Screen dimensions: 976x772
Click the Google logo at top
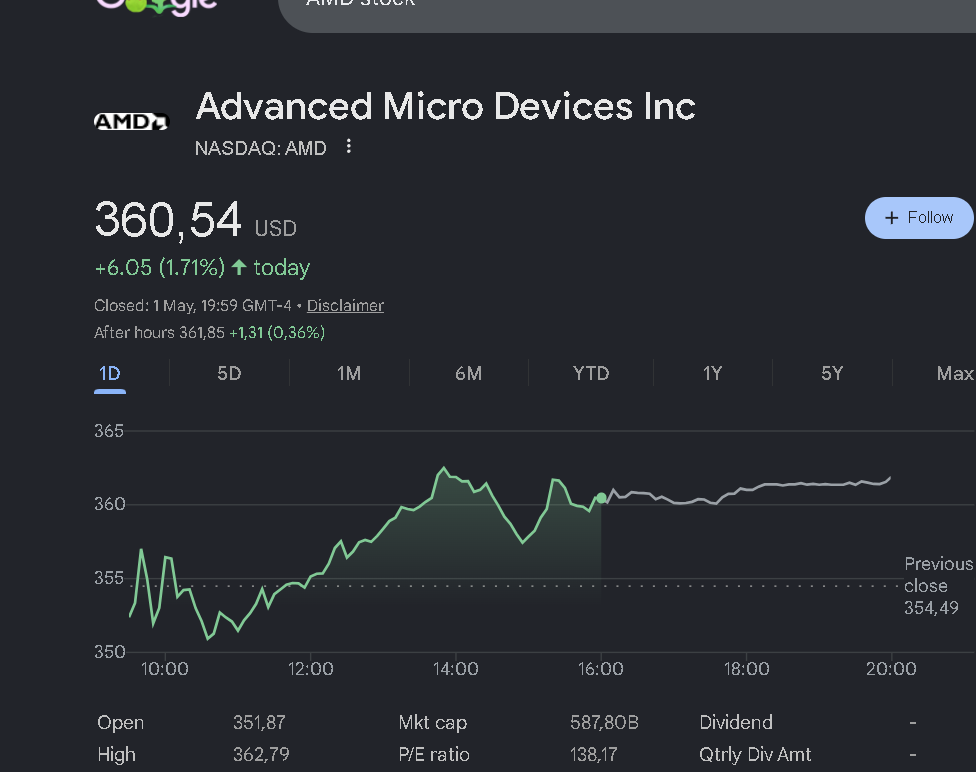click(157, 6)
